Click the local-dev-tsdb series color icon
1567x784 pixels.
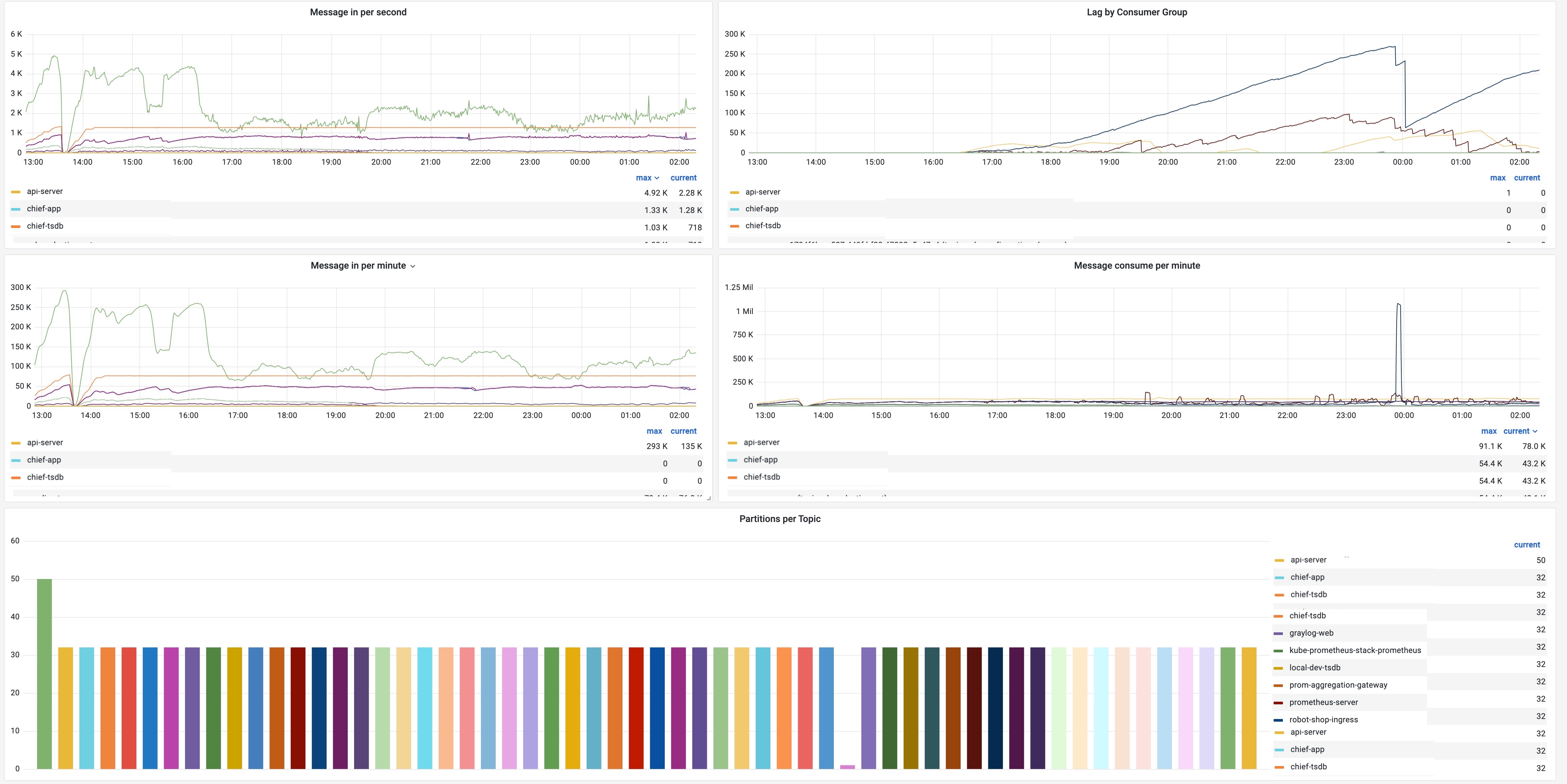[x=1279, y=667]
